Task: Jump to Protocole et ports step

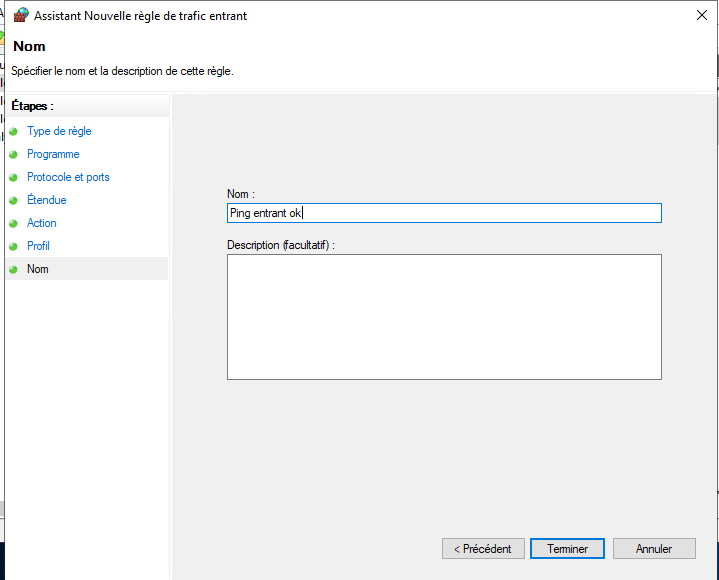Action: point(68,177)
